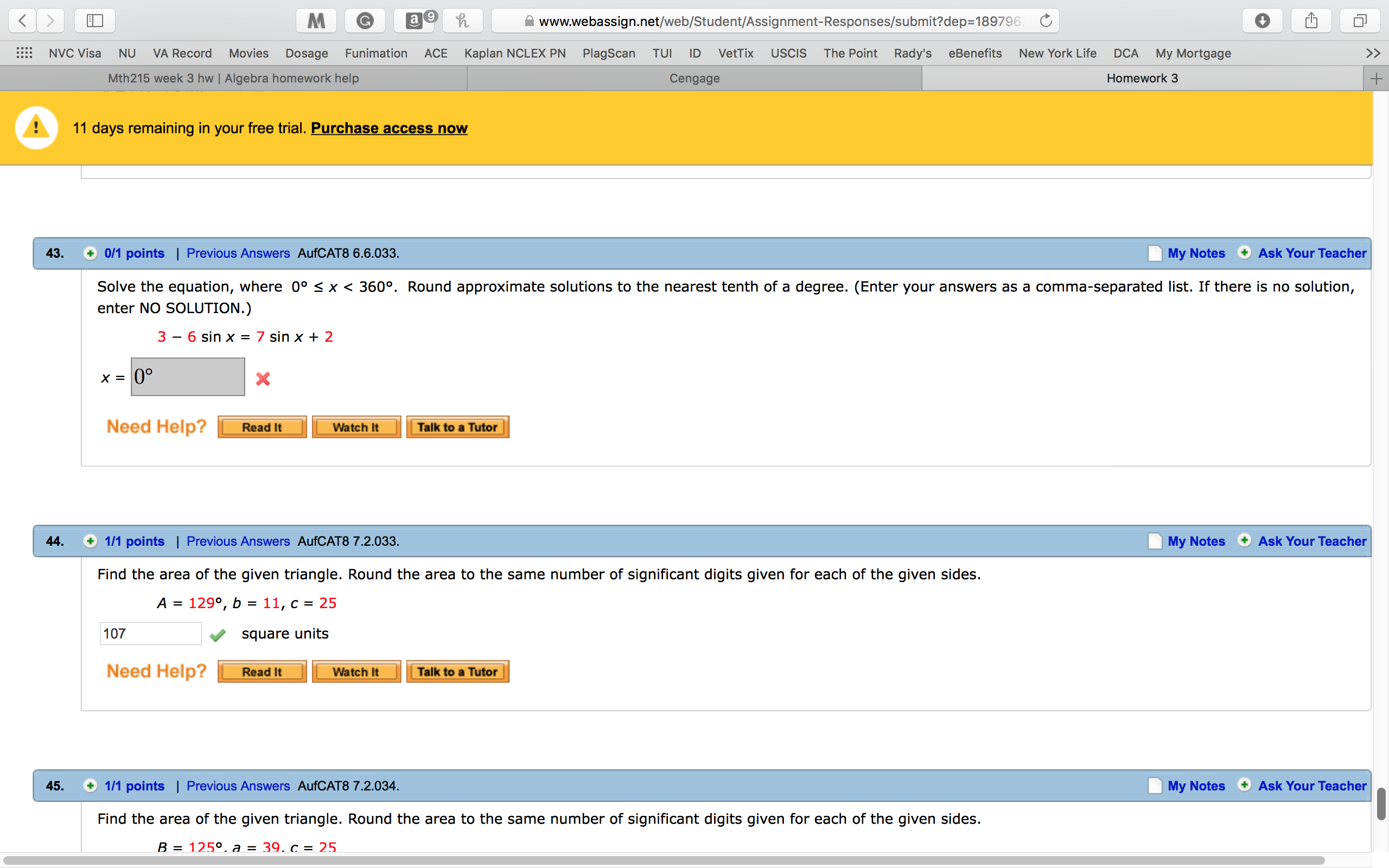Screen dimensions: 1389x868
Task: Click Read It for question 44
Action: 262,672
